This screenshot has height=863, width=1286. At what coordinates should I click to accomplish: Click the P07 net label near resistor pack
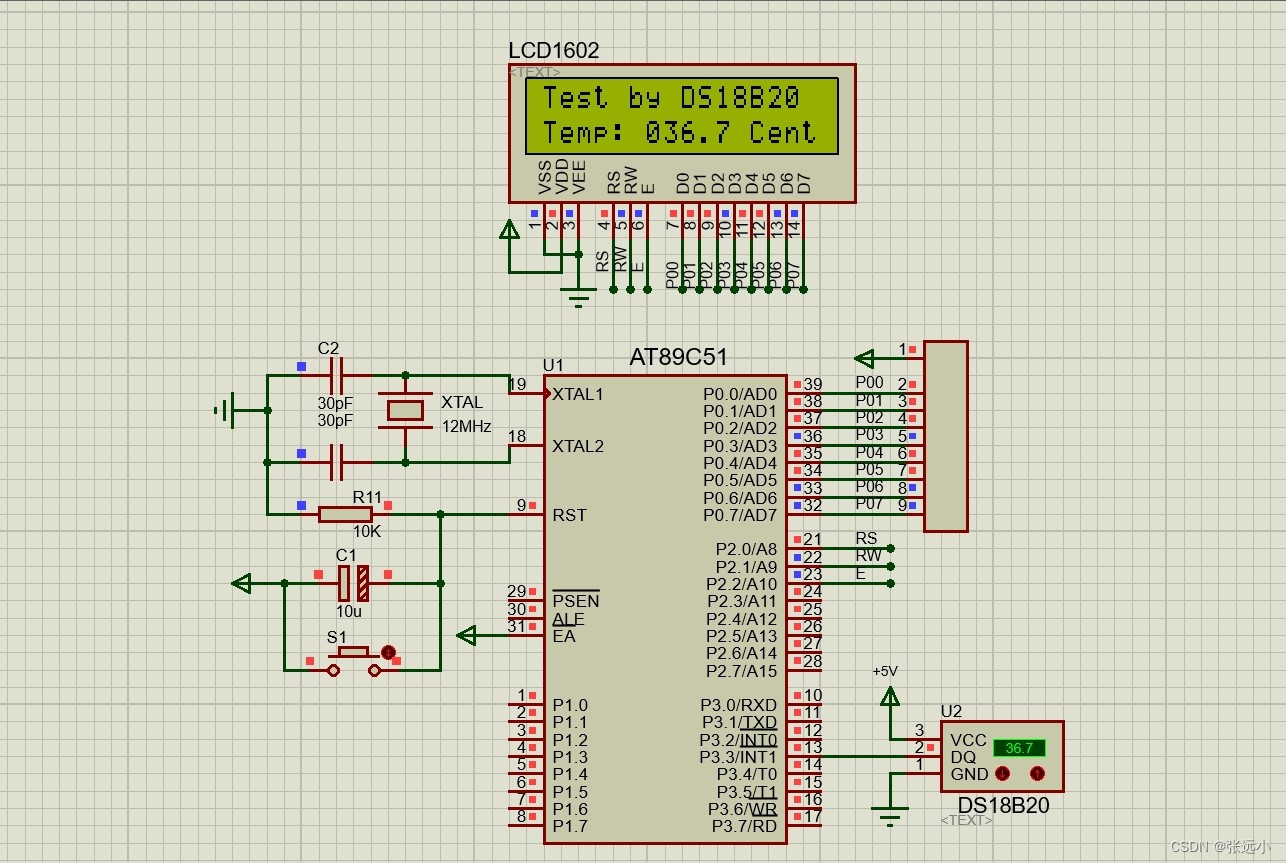click(870, 503)
